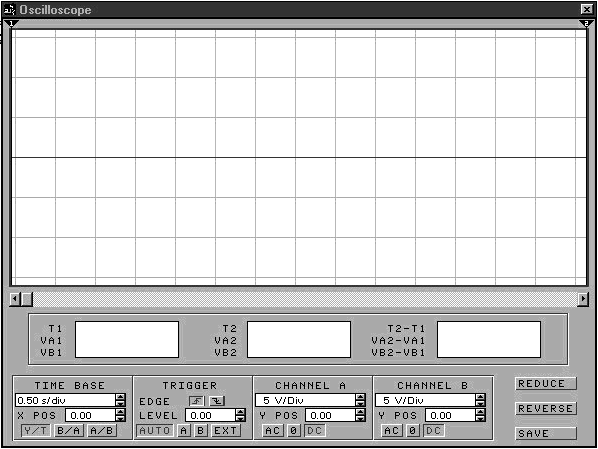598x449 pixels.
Task: Click Channel B 5 V/Div field
Action: coord(425,400)
